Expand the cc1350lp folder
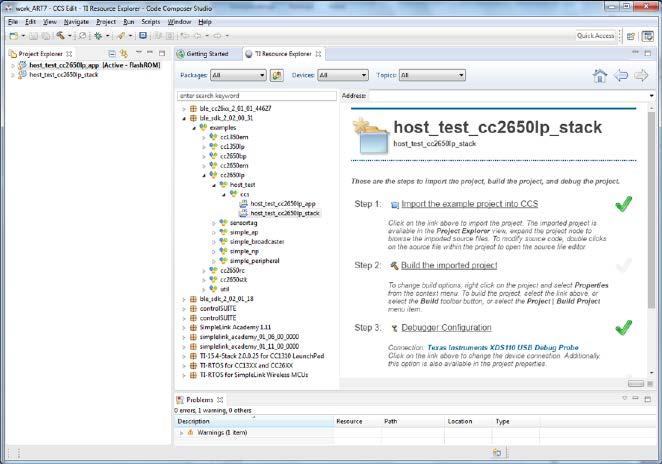 (204, 147)
